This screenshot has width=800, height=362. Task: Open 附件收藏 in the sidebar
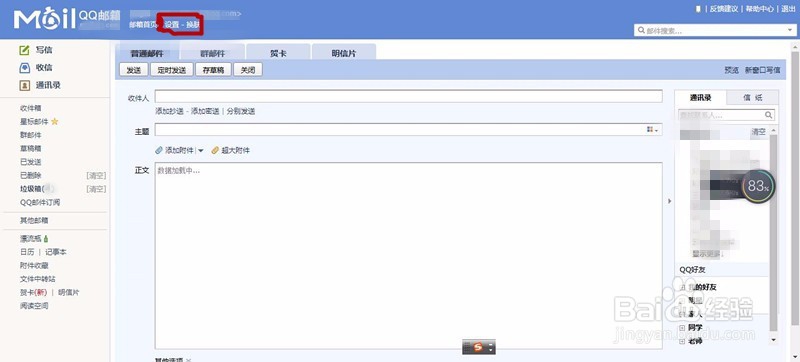pos(34,266)
